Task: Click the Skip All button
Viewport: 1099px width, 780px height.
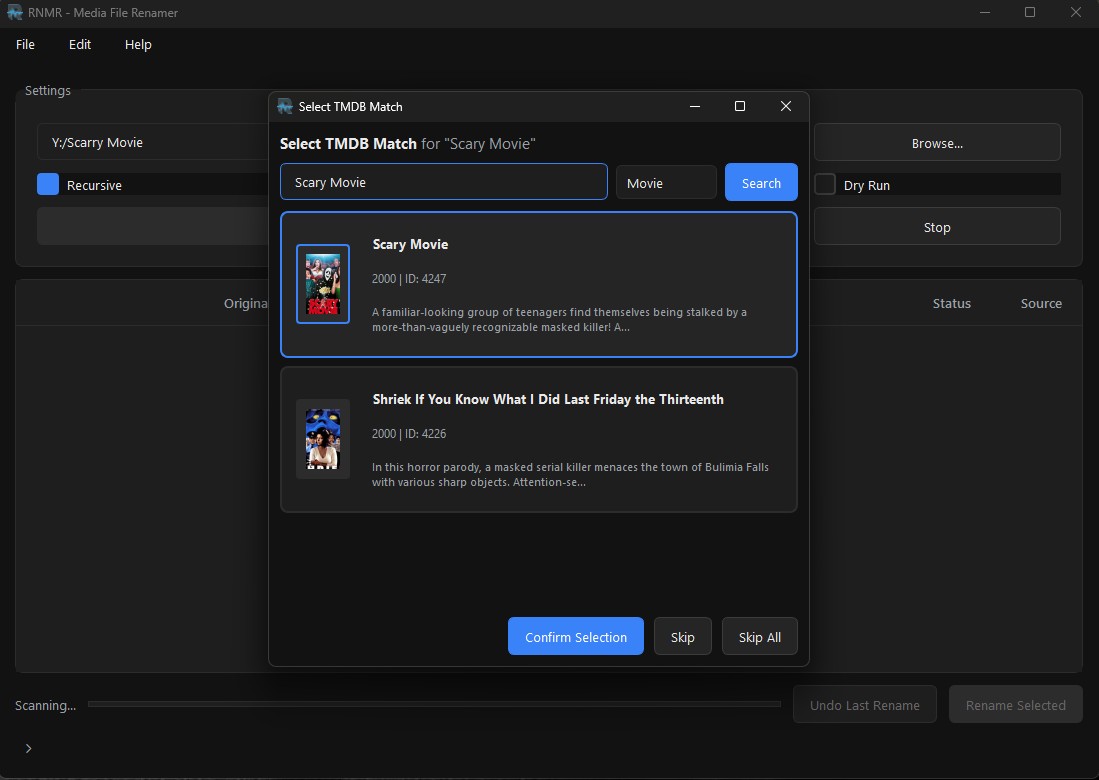Action: coord(759,637)
